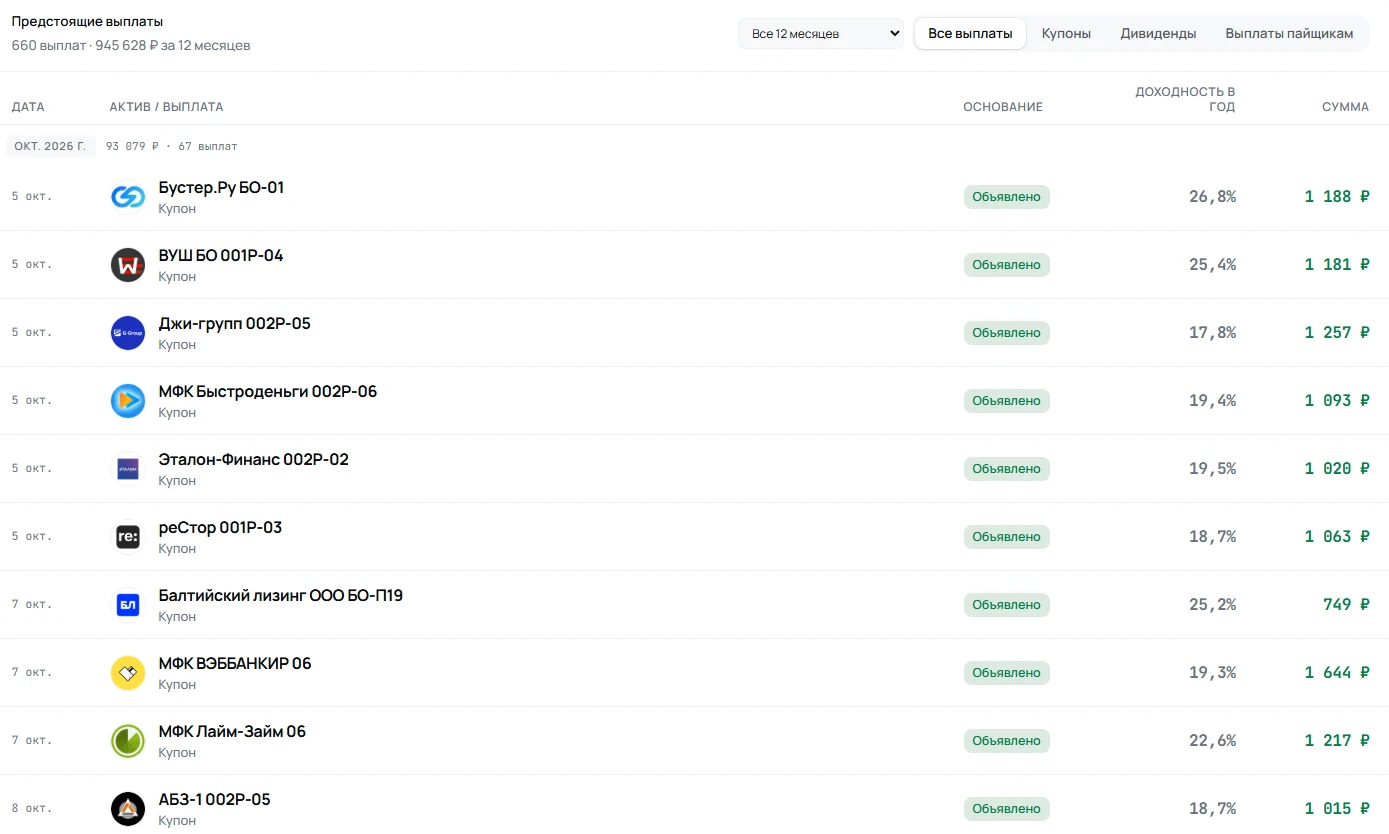Switch to the 'Выплаты пайщикам' tab
The width and height of the screenshot is (1389, 834).
point(1289,34)
